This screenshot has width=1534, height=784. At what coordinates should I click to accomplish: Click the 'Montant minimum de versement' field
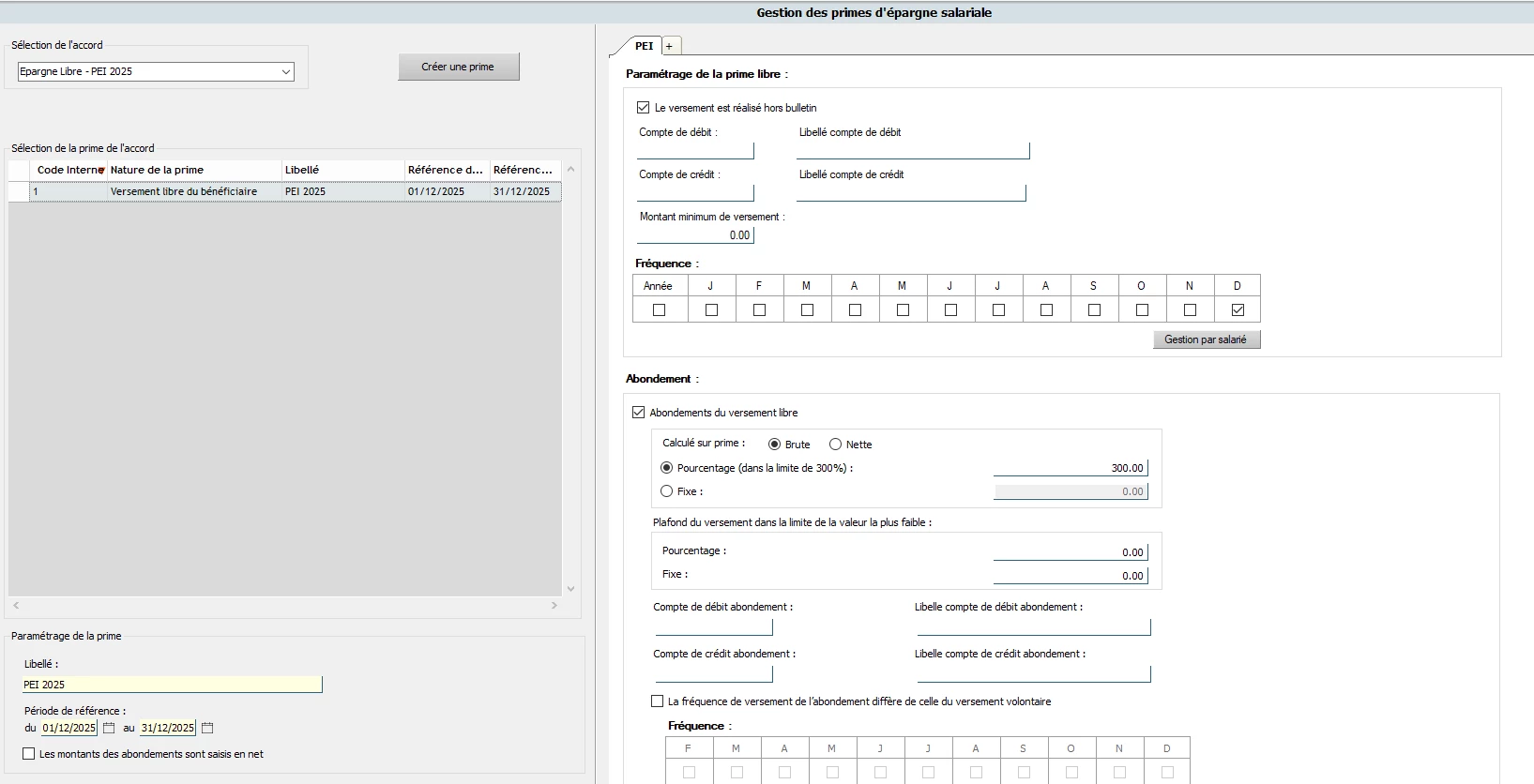[695, 235]
